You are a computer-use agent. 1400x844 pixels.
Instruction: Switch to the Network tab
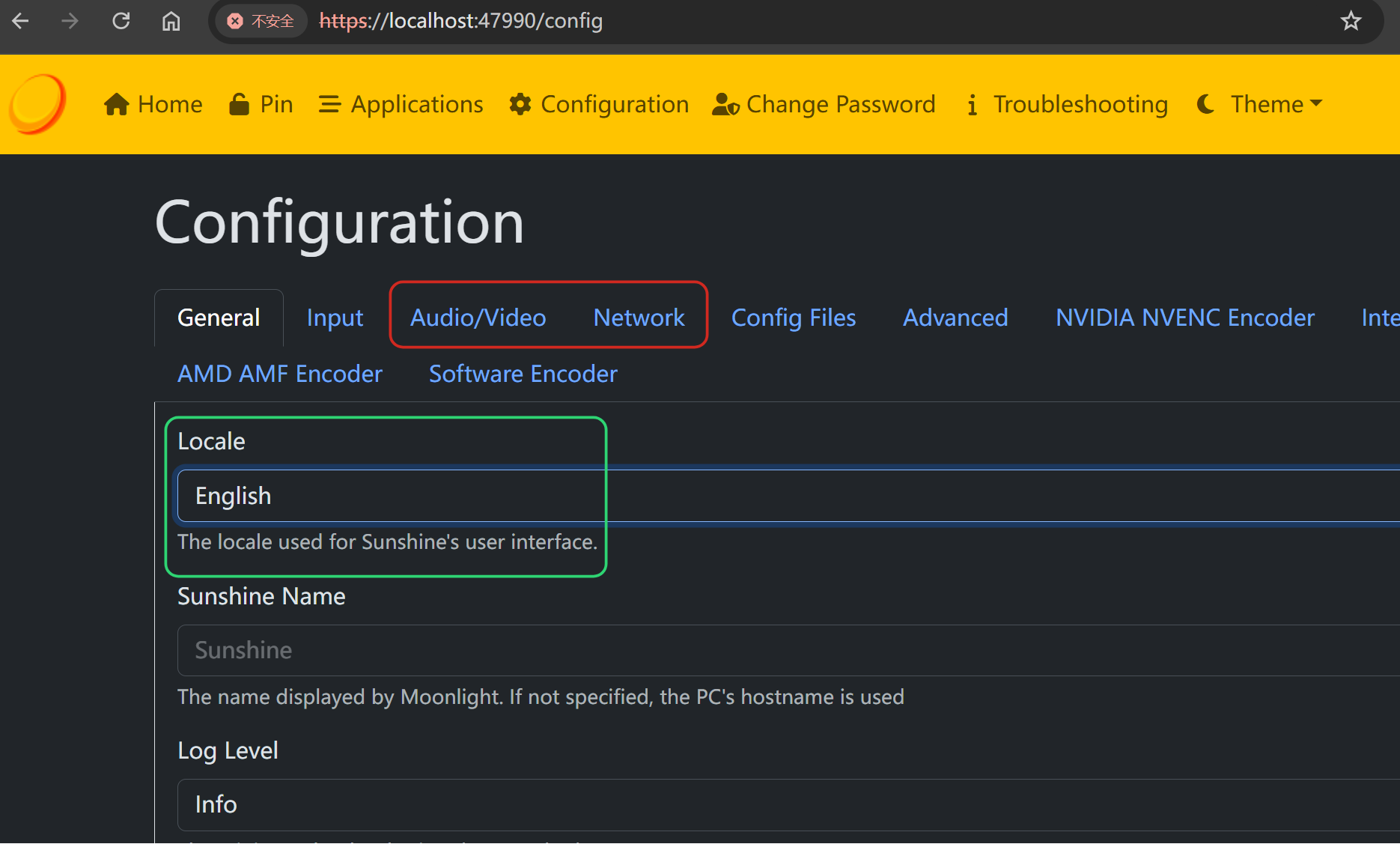coord(639,318)
